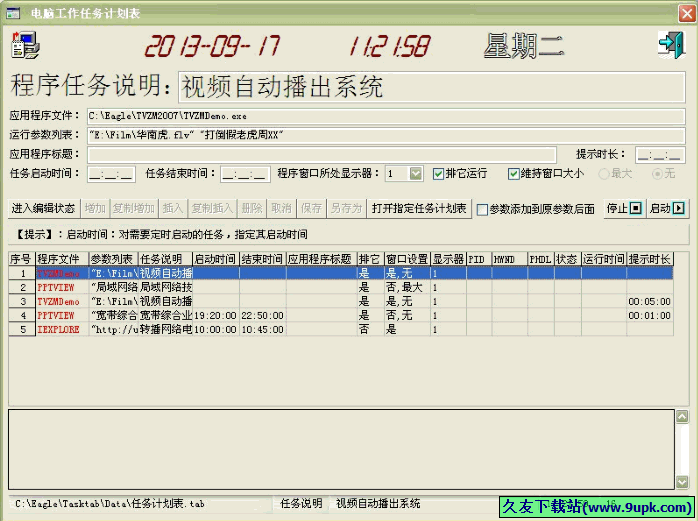Click the 运行时间 column header
Screen dimensions: 698x521
[x=604, y=259]
